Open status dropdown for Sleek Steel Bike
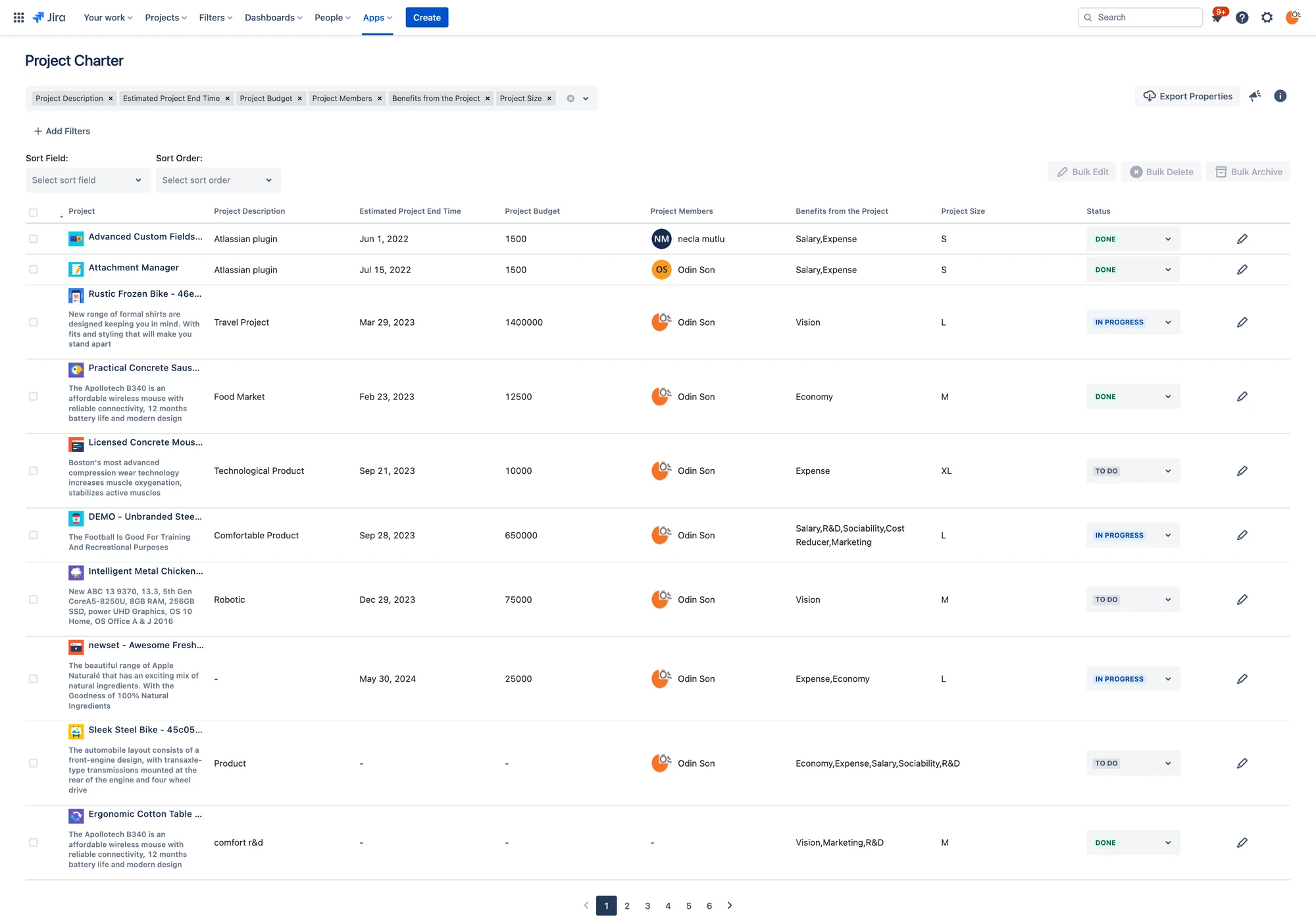Screen dimensions: 1316x916 coord(1133,763)
